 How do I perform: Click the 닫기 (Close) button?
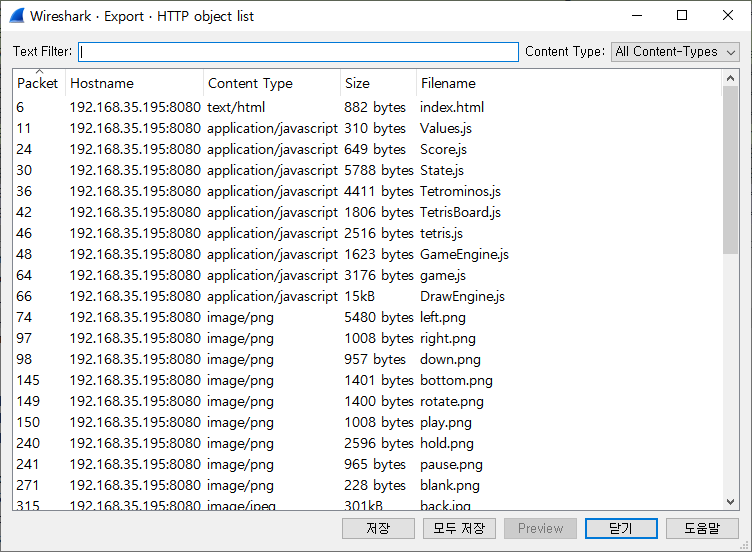(x=621, y=529)
